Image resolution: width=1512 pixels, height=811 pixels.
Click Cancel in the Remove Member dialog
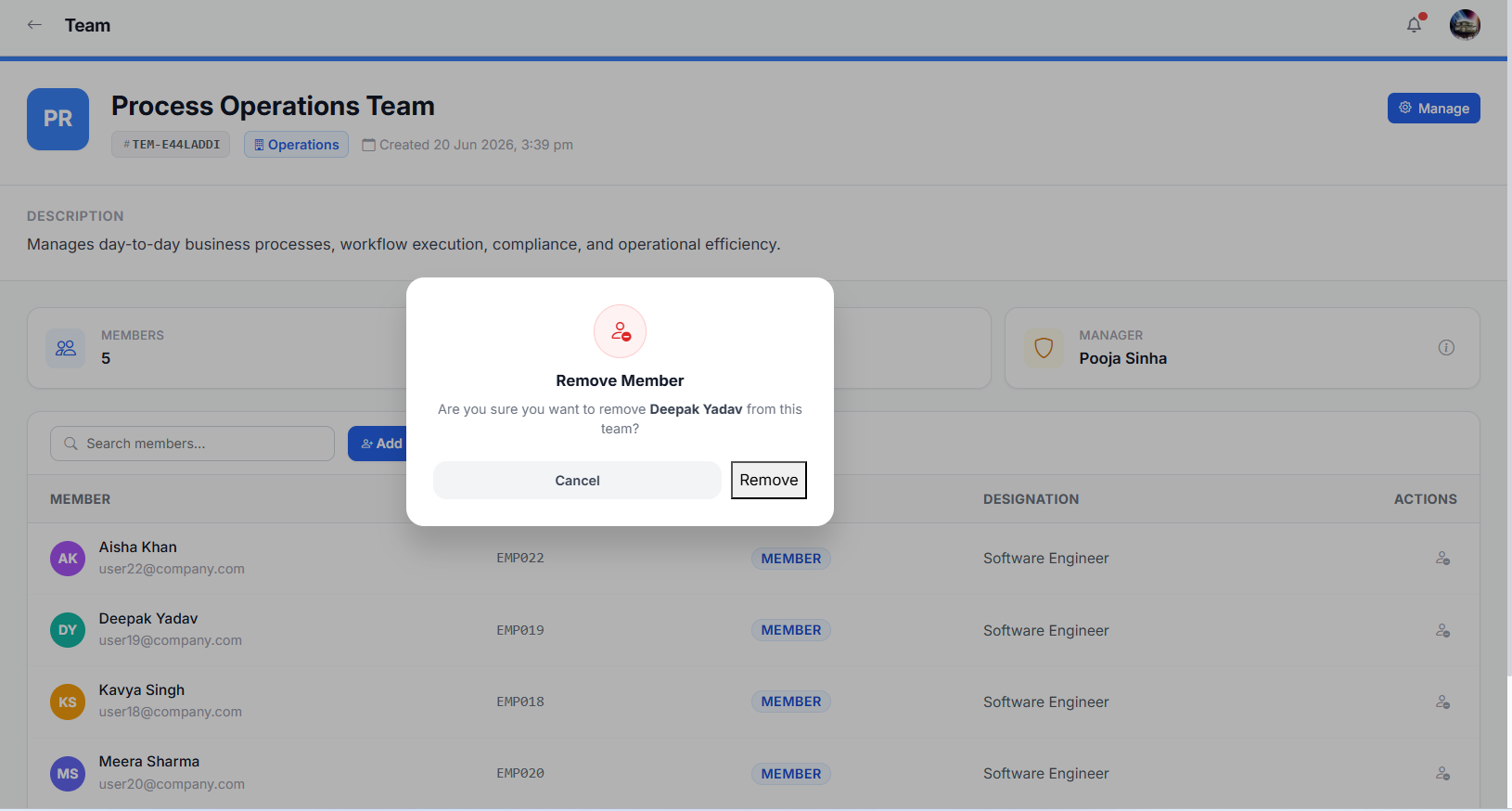point(577,481)
